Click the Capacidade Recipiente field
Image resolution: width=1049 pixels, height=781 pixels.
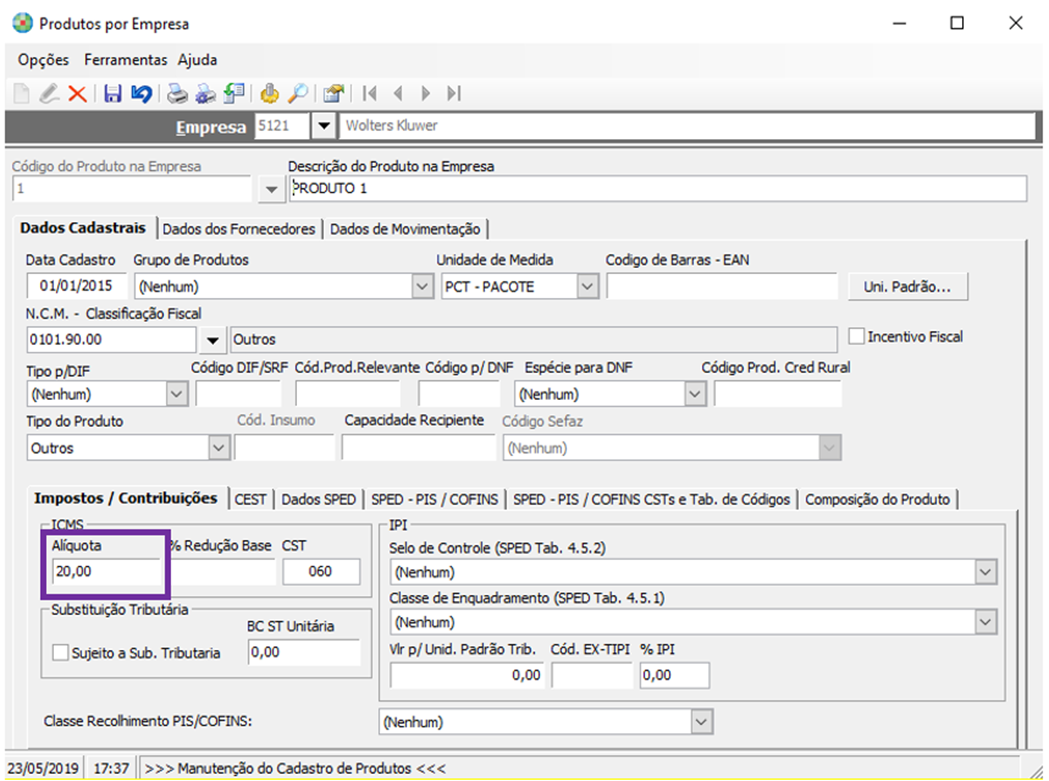[418, 448]
